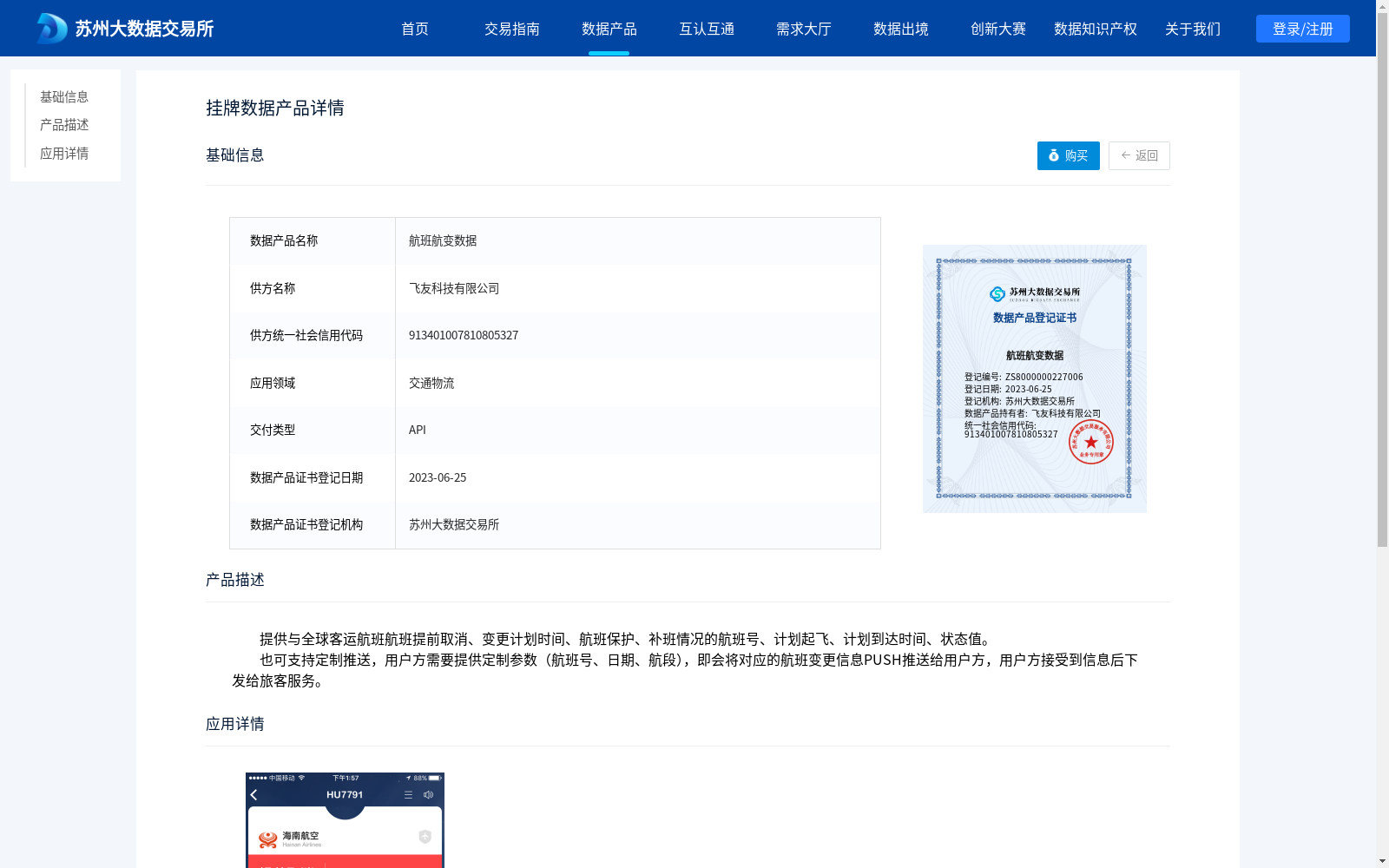Click the speaker icon in the phone screenshot
The height and width of the screenshot is (868, 1389).
[x=428, y=795]
